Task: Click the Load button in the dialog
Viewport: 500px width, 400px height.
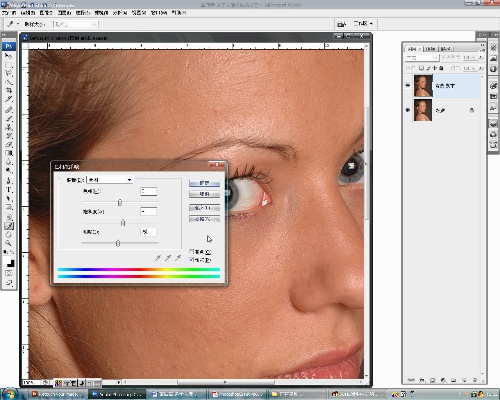Action: [x=204, y=208]
